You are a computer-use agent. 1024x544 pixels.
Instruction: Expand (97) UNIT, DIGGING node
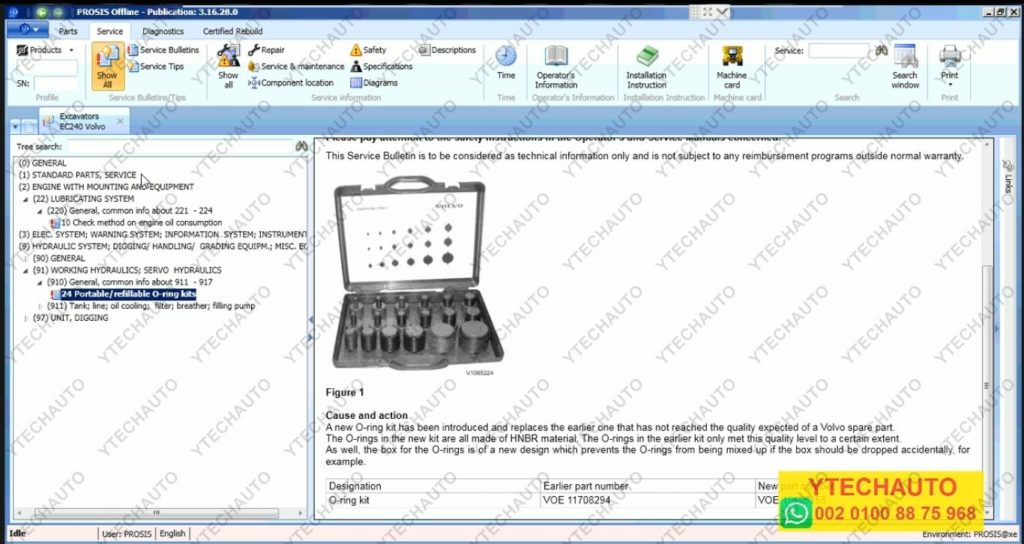coord(26,318)
